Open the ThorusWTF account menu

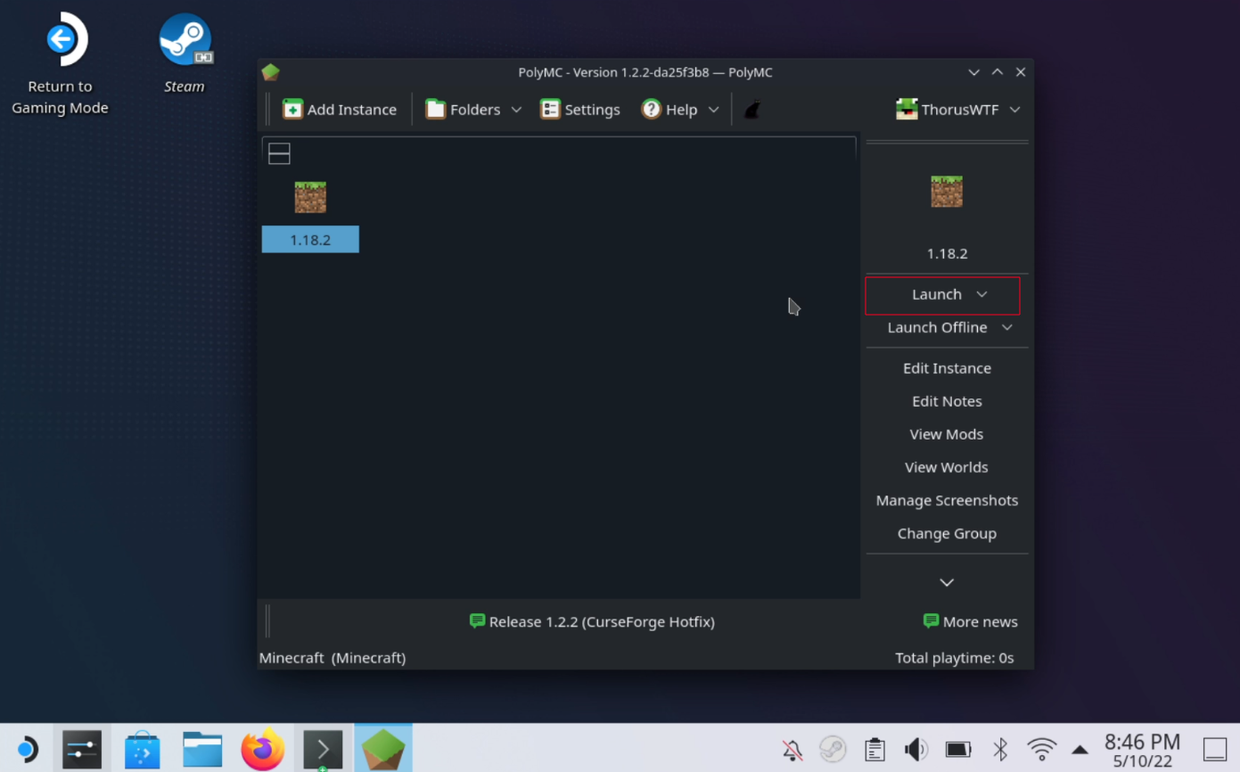957,109
